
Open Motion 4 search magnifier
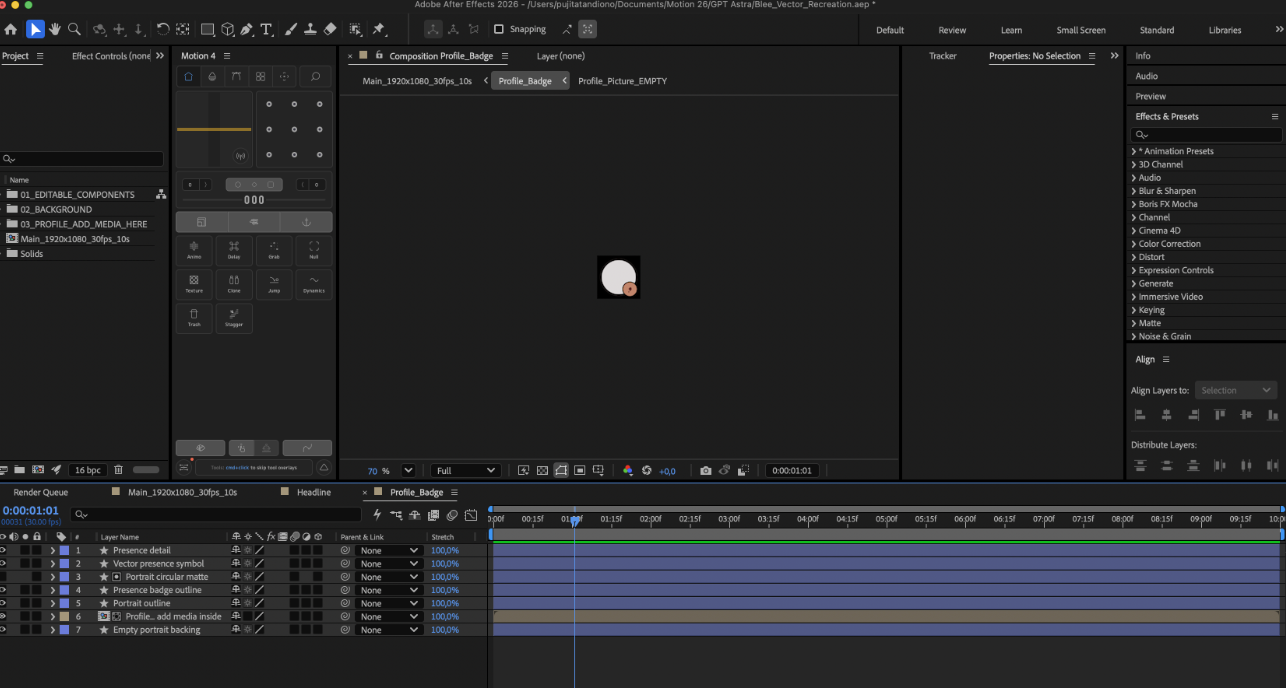(315, 76)
